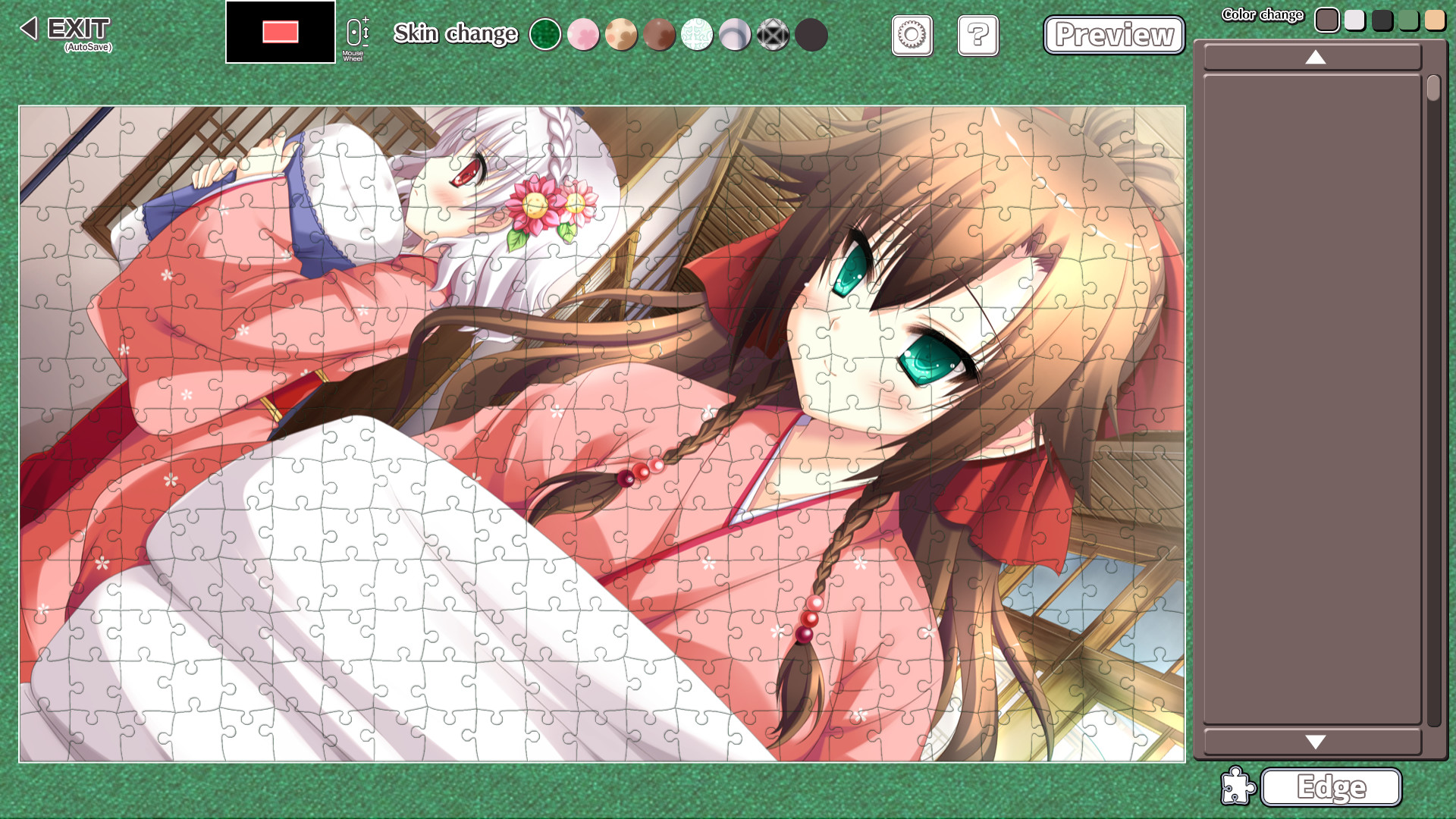Image resolution: width=1456 pixels, height=819 pixels.
Task: Select the white swirl pattern skin swatch
Action: click(x=698, y=35)
